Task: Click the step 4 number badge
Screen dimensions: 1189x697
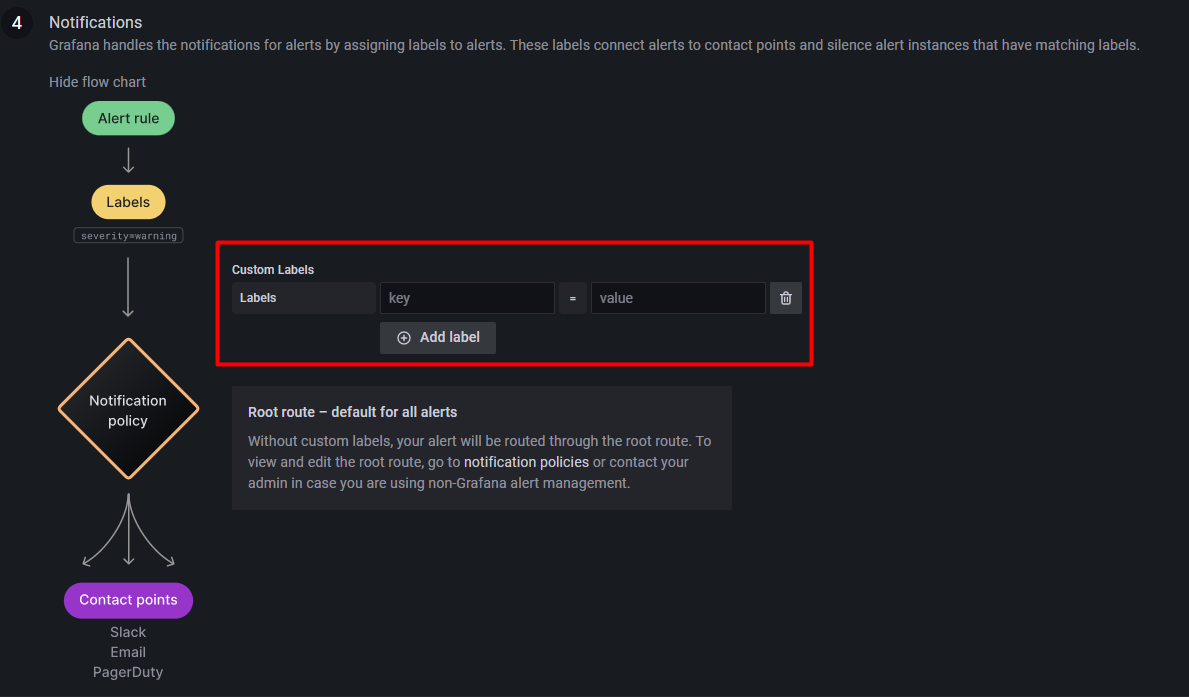Action: (x=17, y=23)
